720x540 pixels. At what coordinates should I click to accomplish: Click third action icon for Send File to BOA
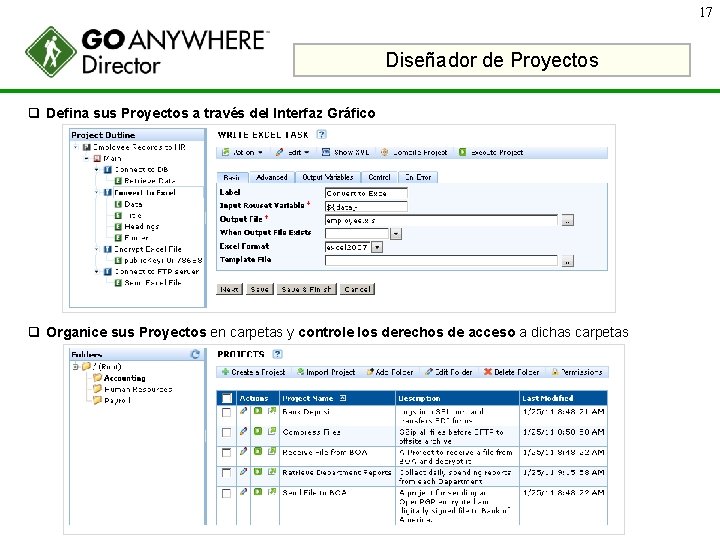click(x=272, y=492)
